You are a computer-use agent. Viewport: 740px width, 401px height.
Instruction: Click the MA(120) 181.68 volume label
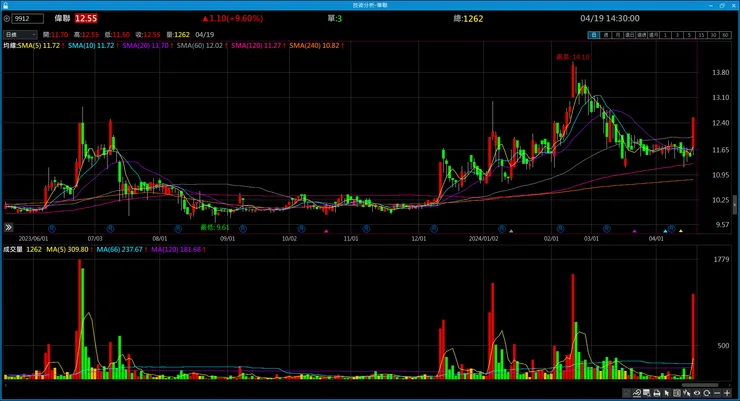pyautogui.click(x=176, y=250)
